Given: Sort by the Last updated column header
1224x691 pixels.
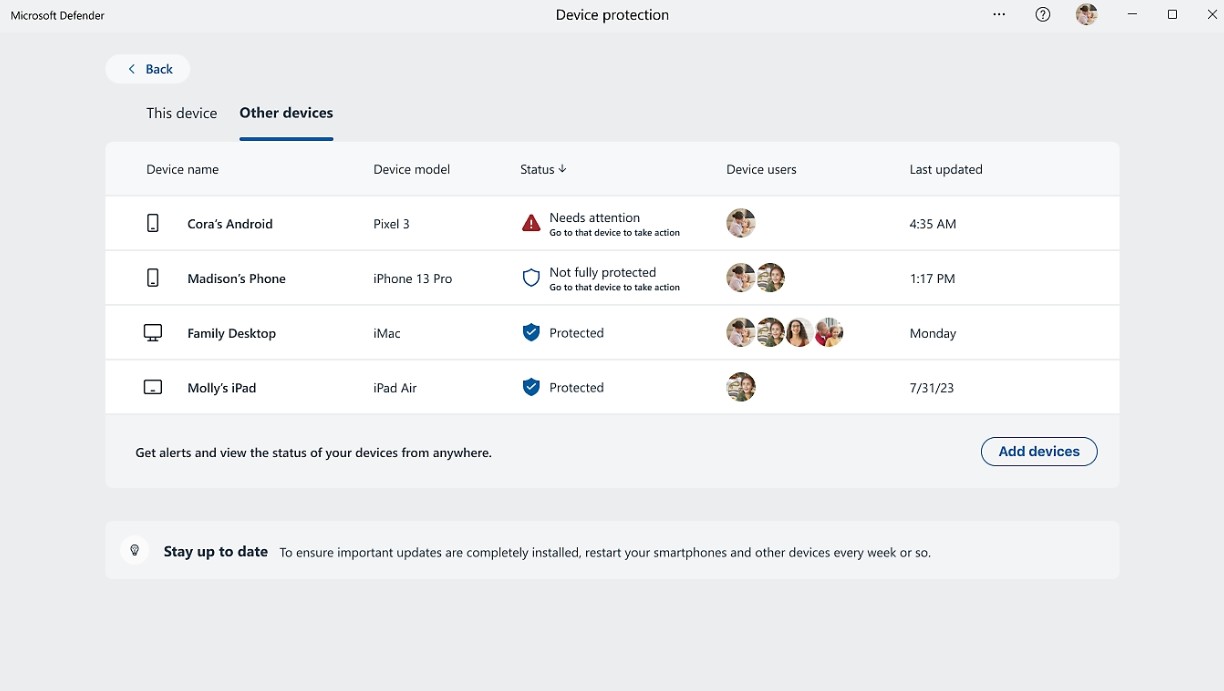Looking at the screenshot, I should [x=946, y=169].
